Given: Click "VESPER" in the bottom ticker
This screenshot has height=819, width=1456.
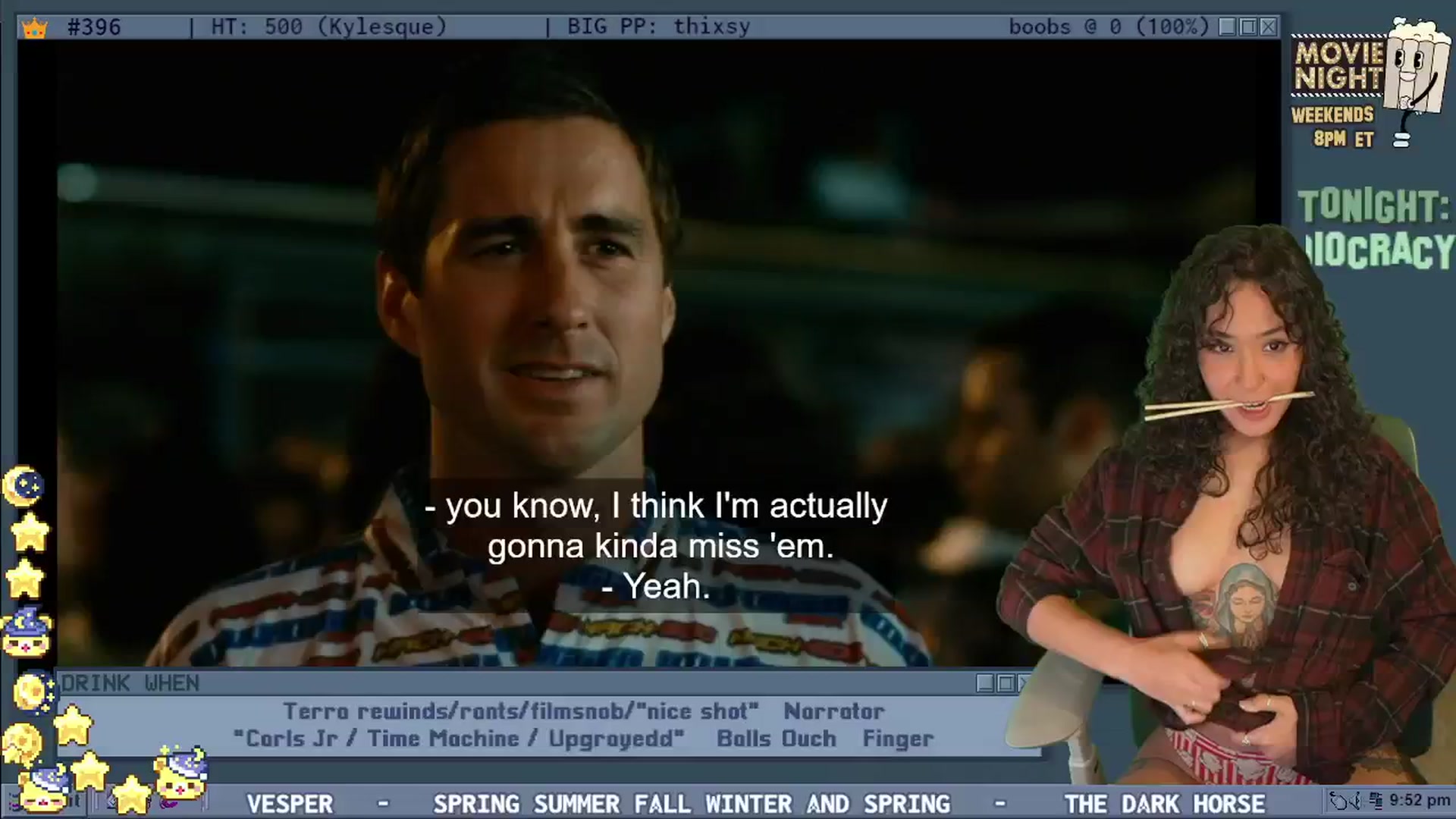Looking at the screenshot, I should (290, 804).
